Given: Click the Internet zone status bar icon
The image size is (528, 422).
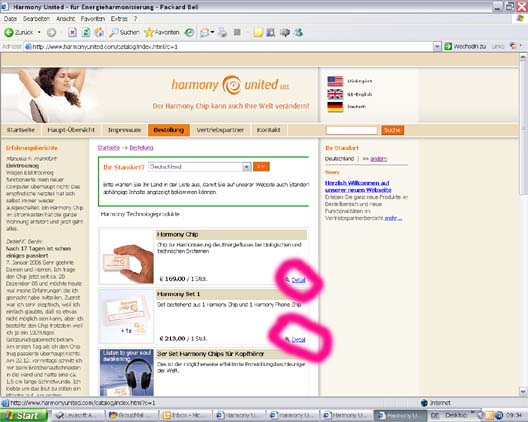Looking at the screenshot, I should [x=424, y=403].
